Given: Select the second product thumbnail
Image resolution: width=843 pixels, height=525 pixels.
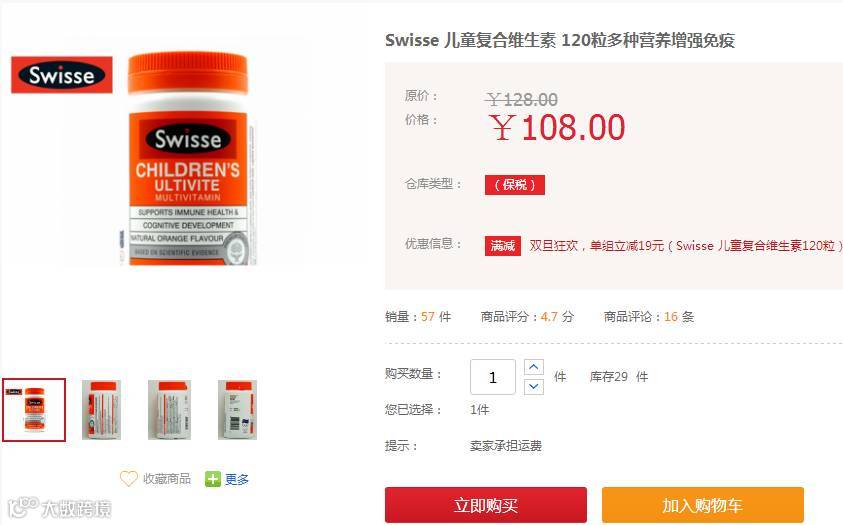Looking at the screenshot, I should pyautogui.click(x=102, y=410).
